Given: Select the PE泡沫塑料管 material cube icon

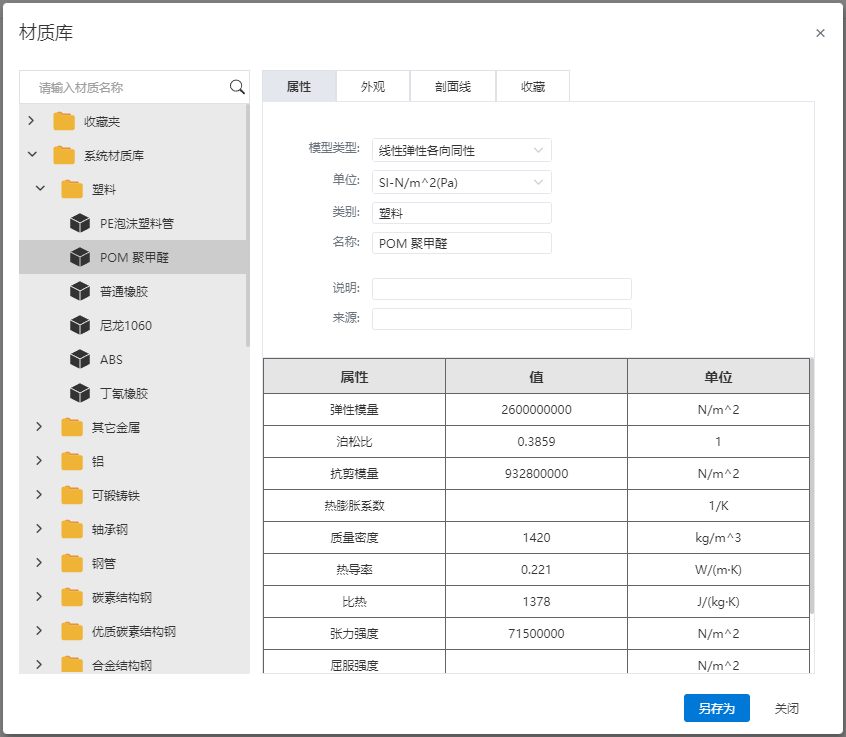Looking at the screenshot, I should (80, 223).
